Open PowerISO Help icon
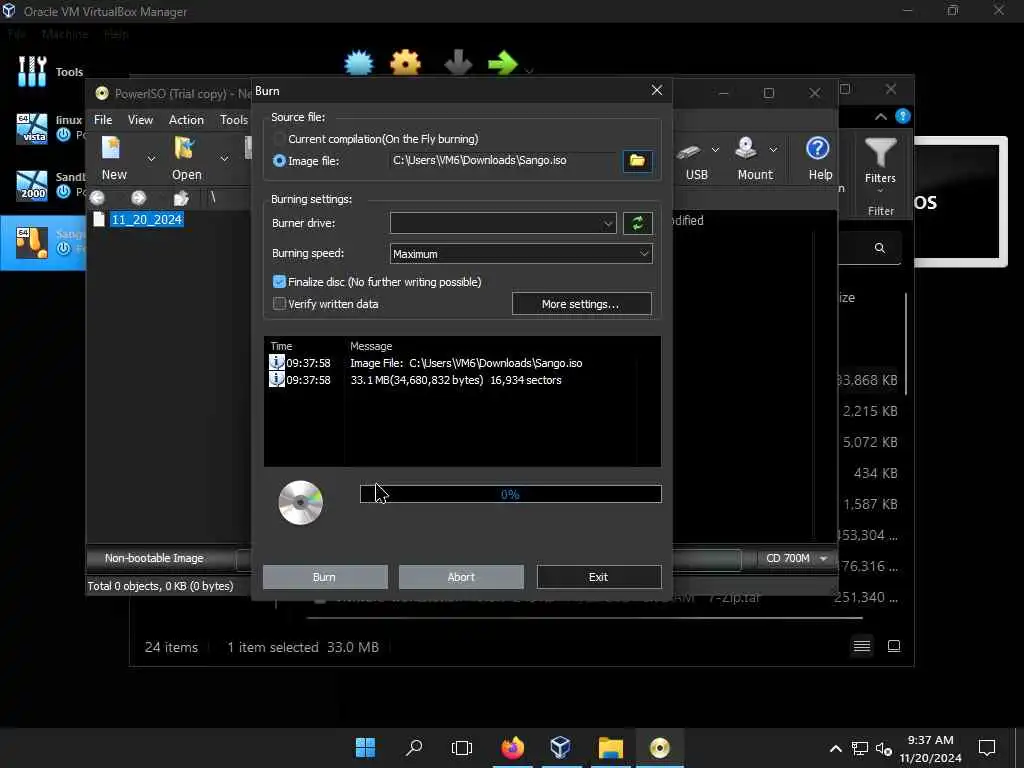The image size is (1024, 768). coord(819,158)
